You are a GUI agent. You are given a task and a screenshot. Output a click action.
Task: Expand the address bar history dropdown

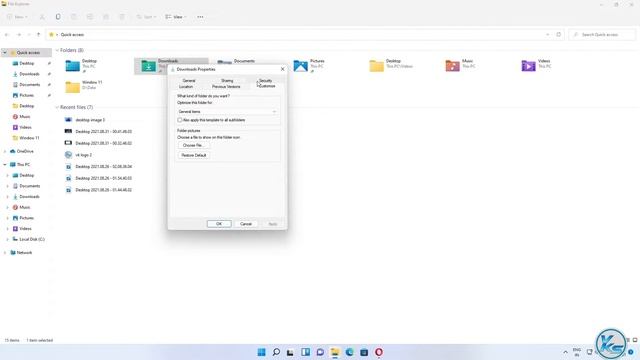pyautogui.click(x=547, y=35)
